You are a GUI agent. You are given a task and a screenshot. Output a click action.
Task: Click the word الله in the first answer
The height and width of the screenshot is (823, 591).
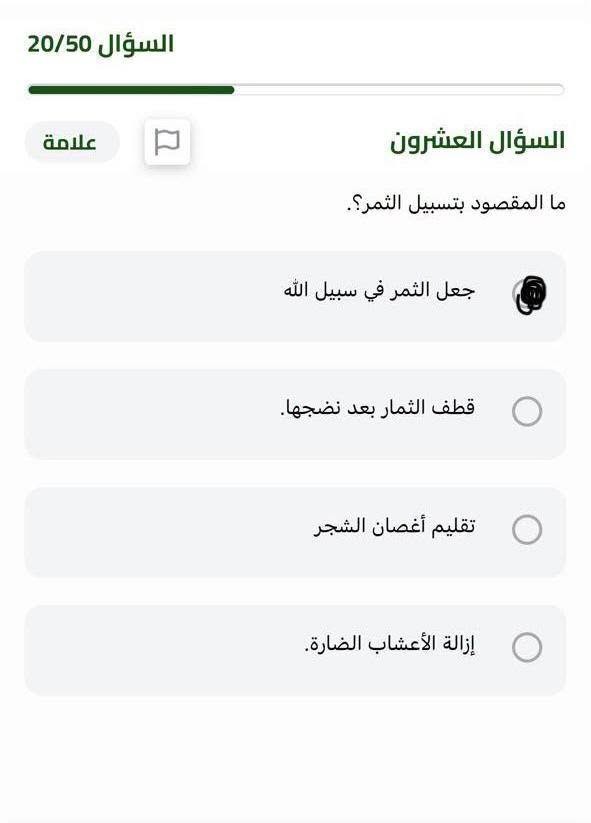(298, 289)
